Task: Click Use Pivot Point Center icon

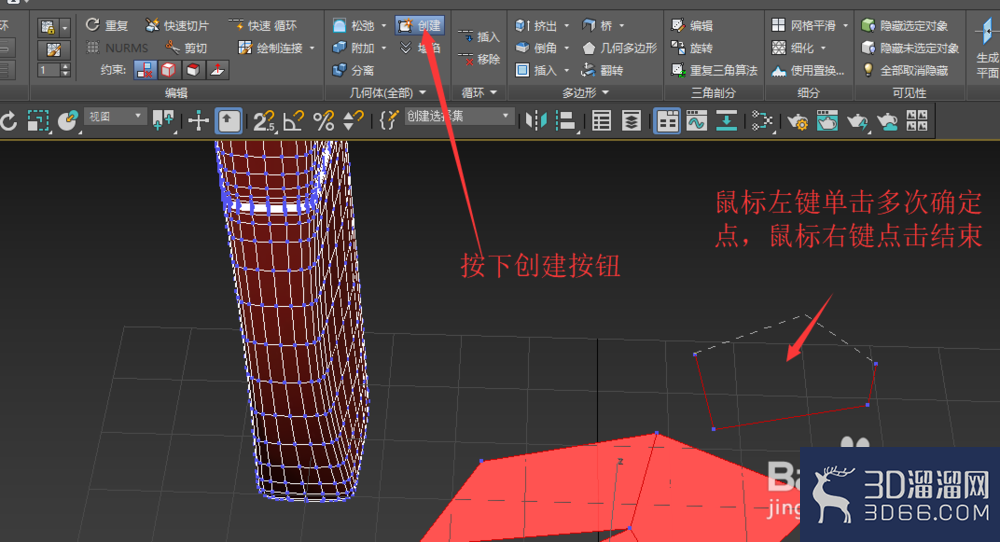Action: pyautogui.click(x=163, y=120)
